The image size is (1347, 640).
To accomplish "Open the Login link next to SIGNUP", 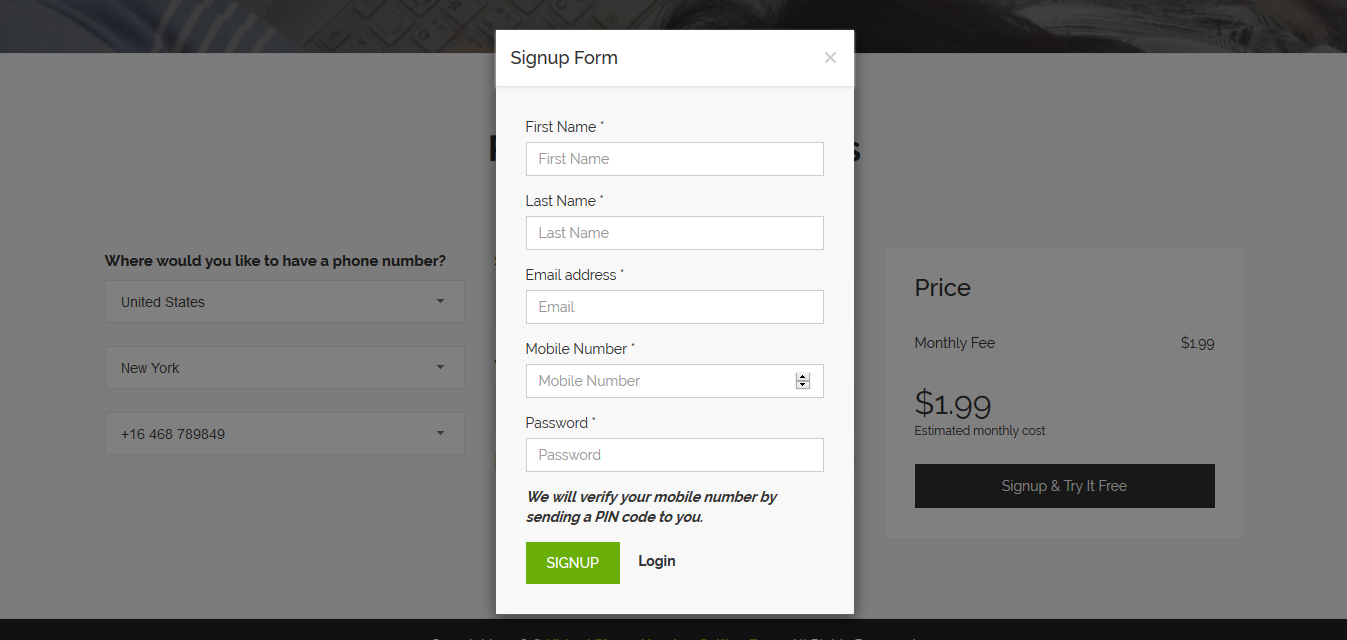I will (656, 561).
